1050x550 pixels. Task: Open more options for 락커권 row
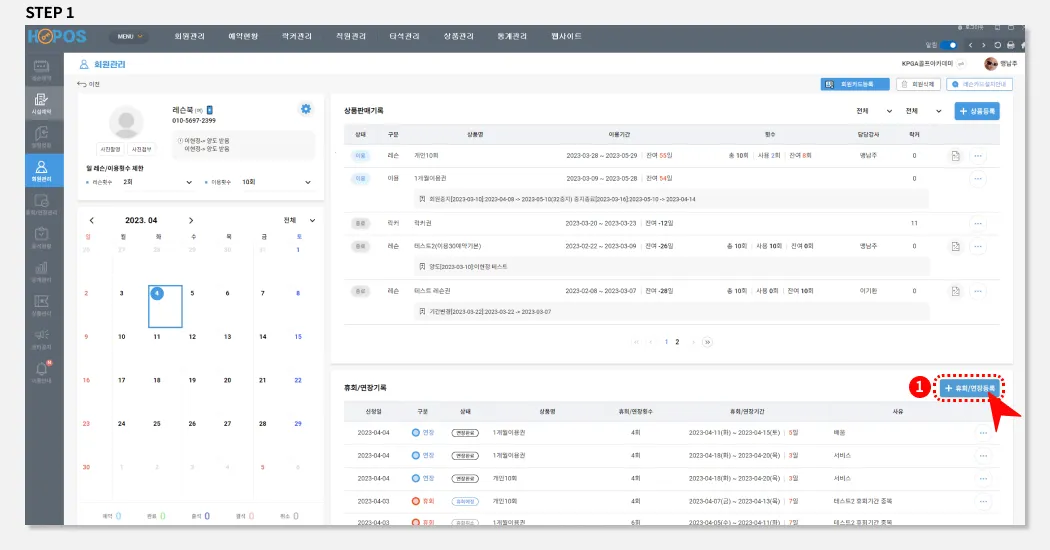(977, 223)
